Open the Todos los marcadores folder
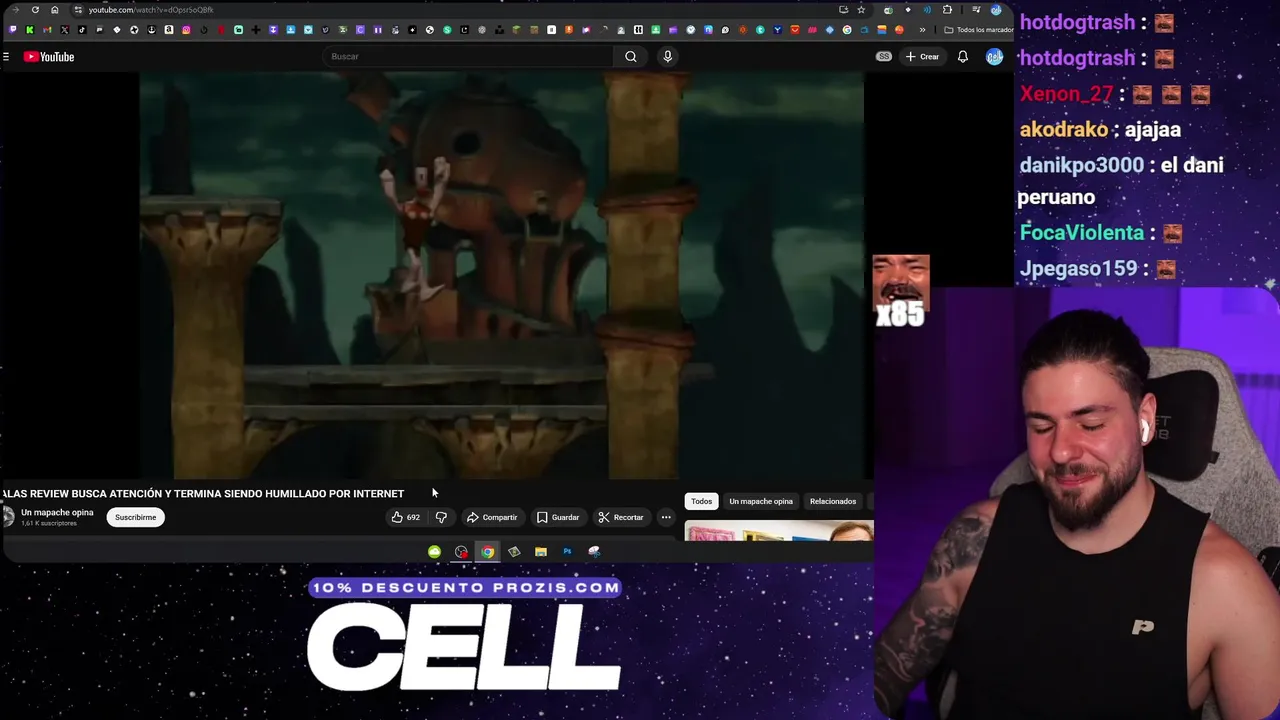 pyautogui.click(x=978, y=30)
